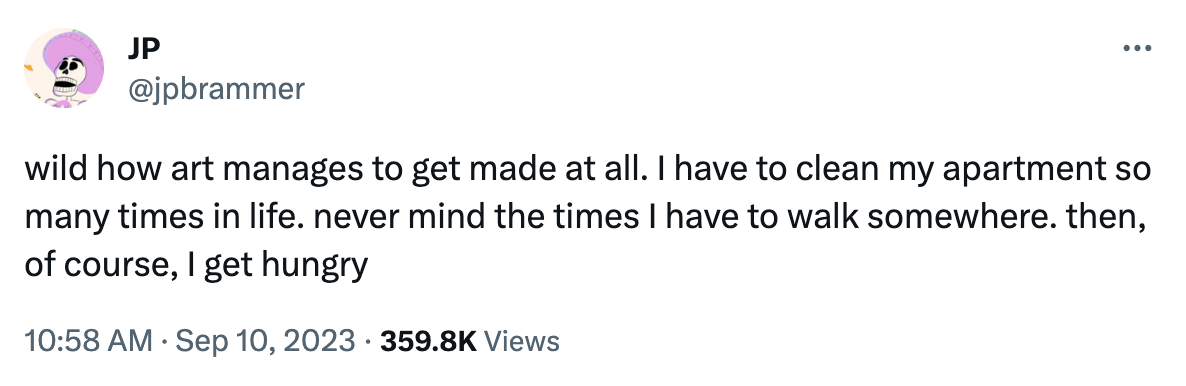Open the three-dot more options menu
This screenshot has width=1186, height=386.
[x=1136, y=48]
